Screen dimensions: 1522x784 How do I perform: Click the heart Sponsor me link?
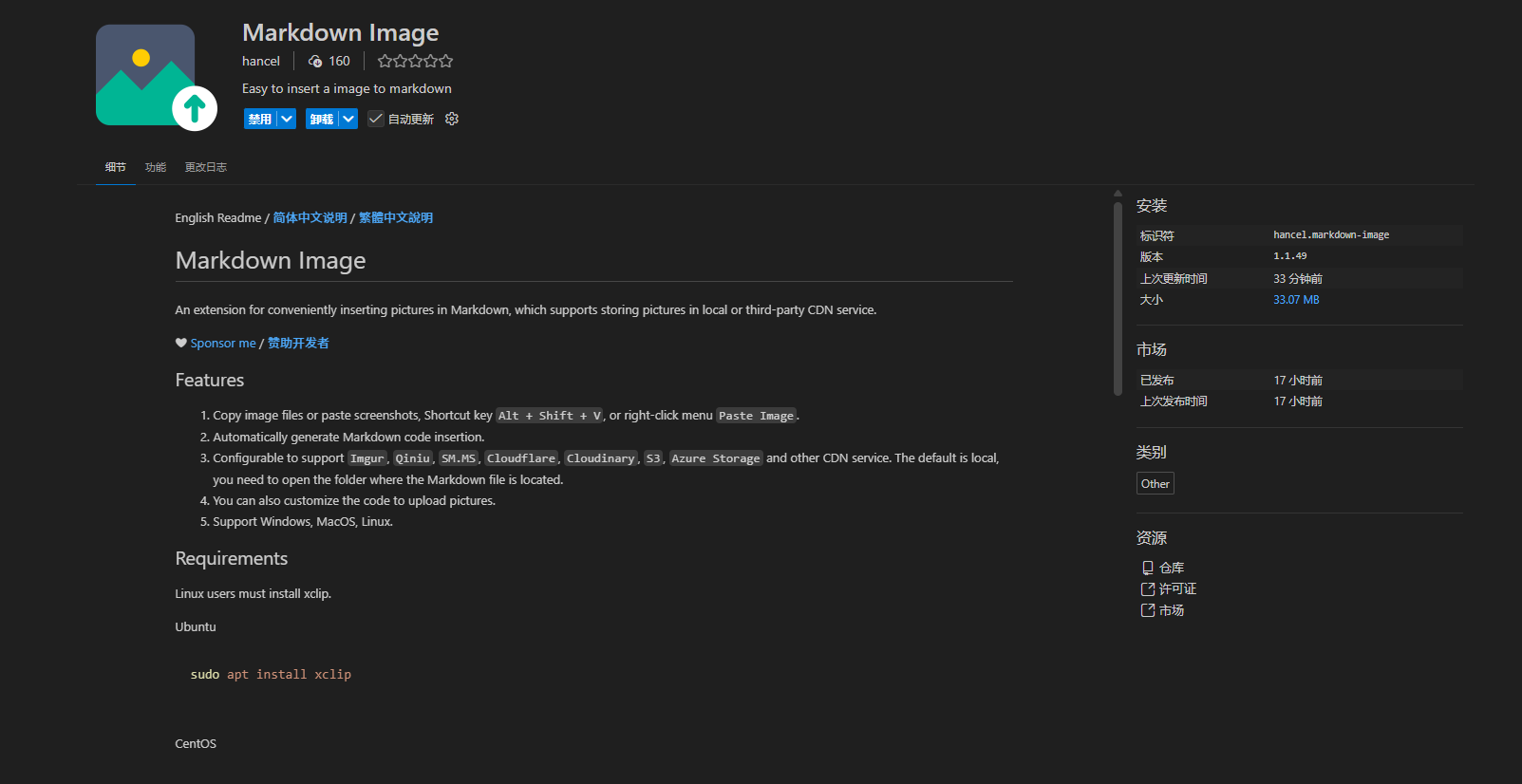pyautogui.click(x=216, y=343)
